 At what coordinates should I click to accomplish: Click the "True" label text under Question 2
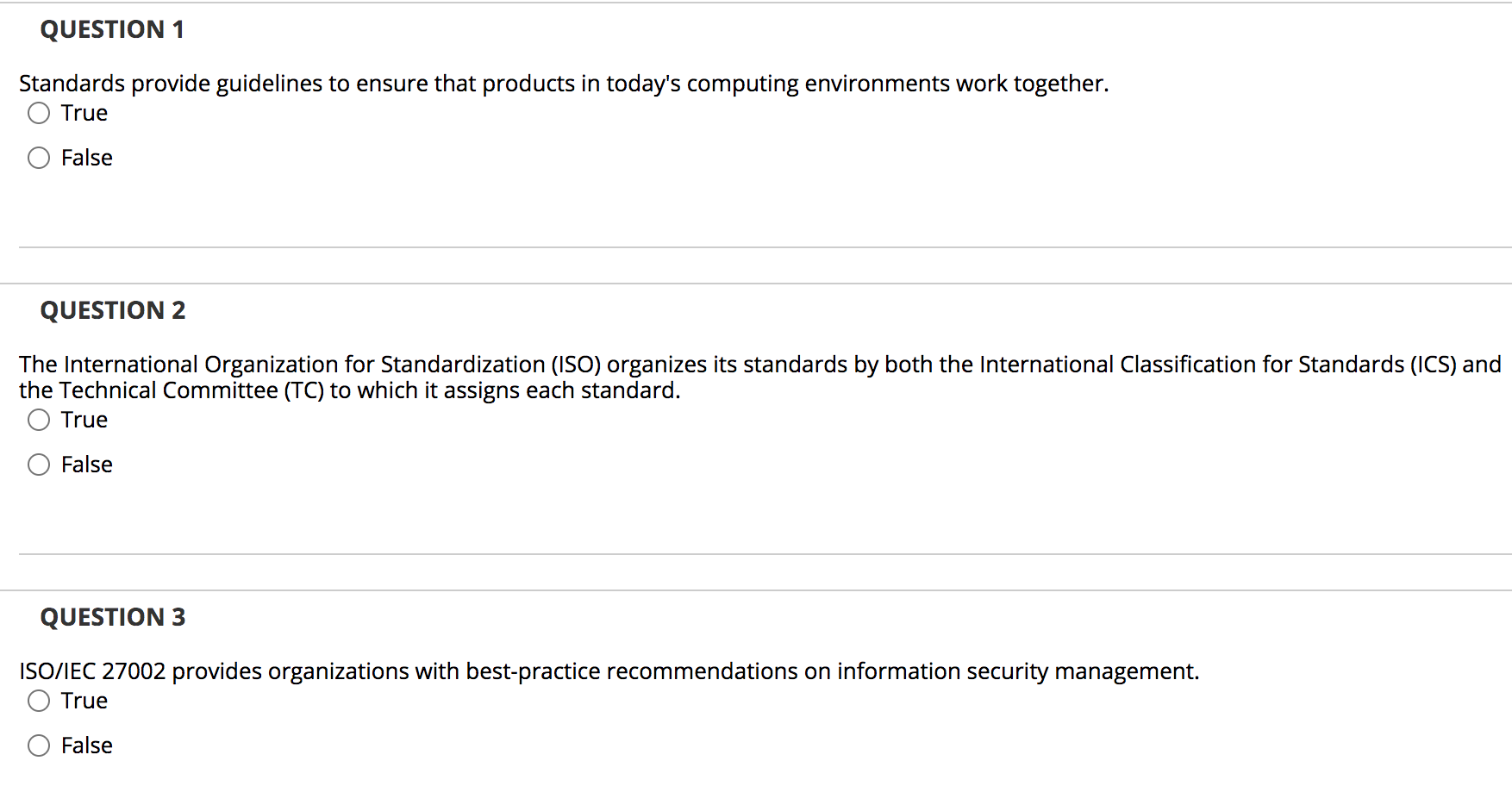pos(84,421)
